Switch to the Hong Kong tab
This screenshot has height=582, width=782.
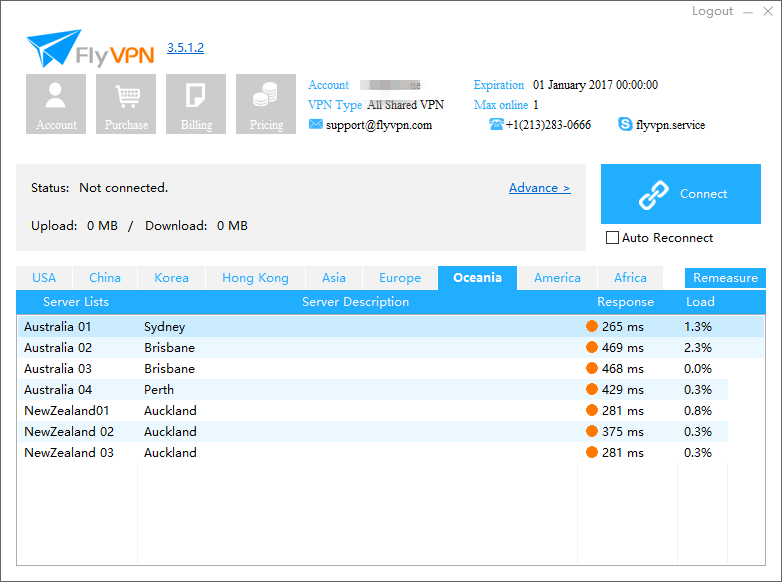tap(255, 278)
